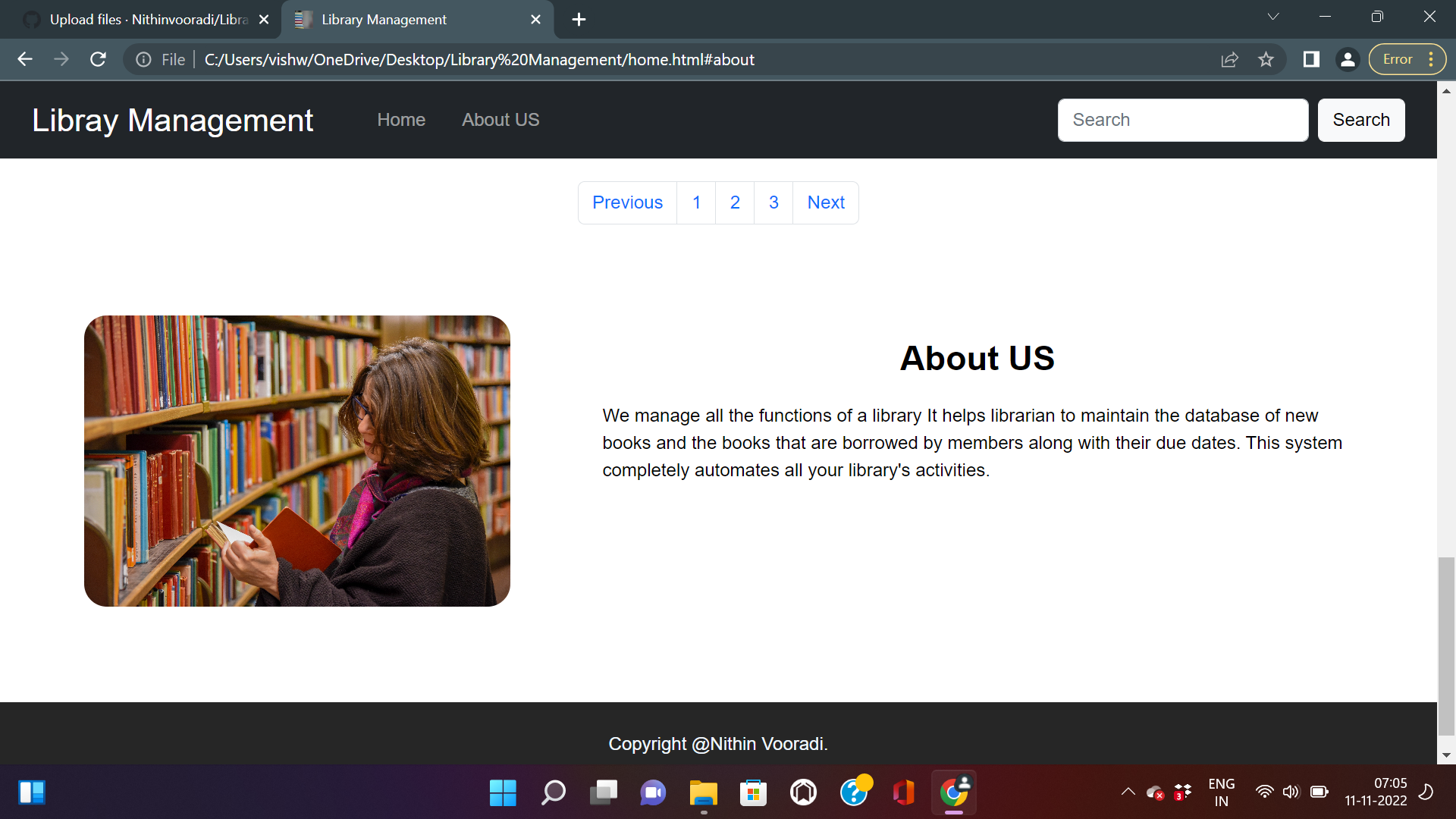Go back with browser back arrow
1456x819 pixels.
click(x=25, y=59)
